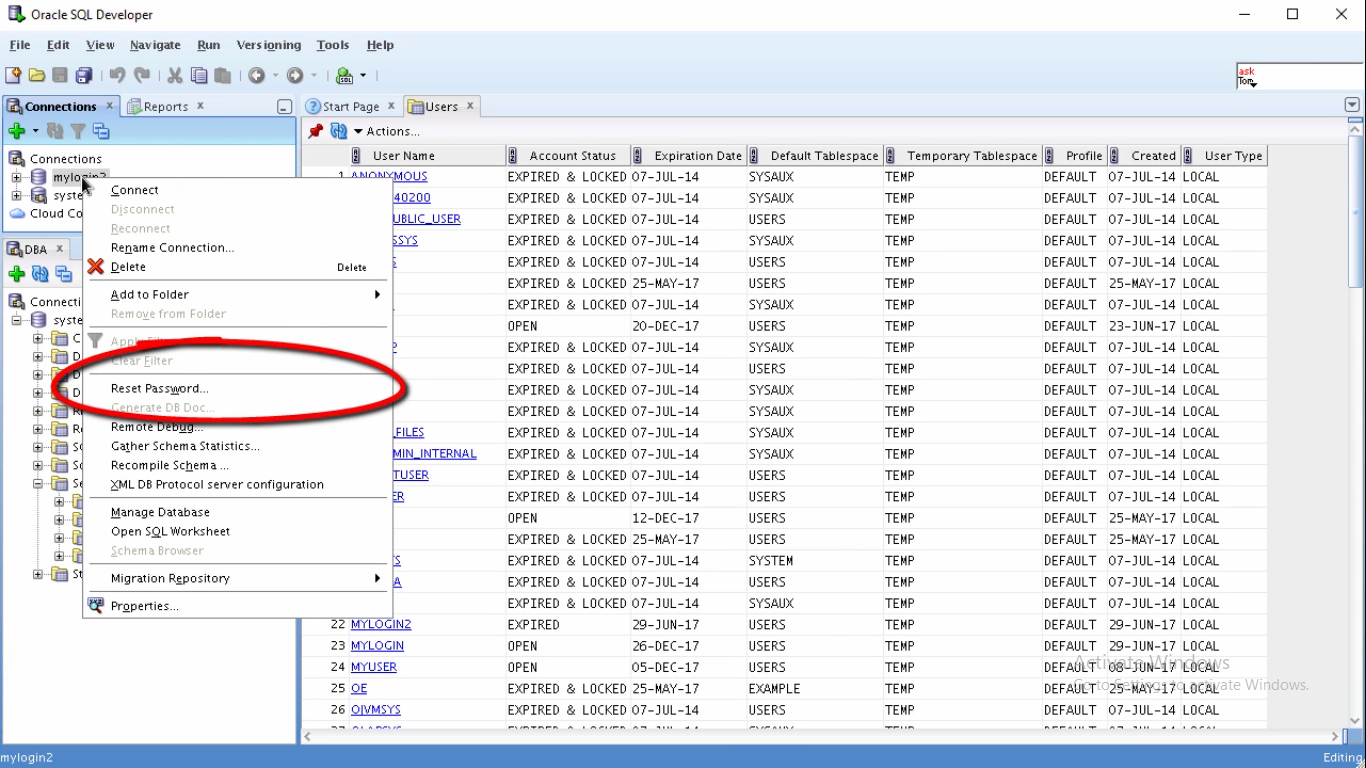Open the Forward history dropdown arrow
This screenshot has width=1366, height=768.
(313, 75)
